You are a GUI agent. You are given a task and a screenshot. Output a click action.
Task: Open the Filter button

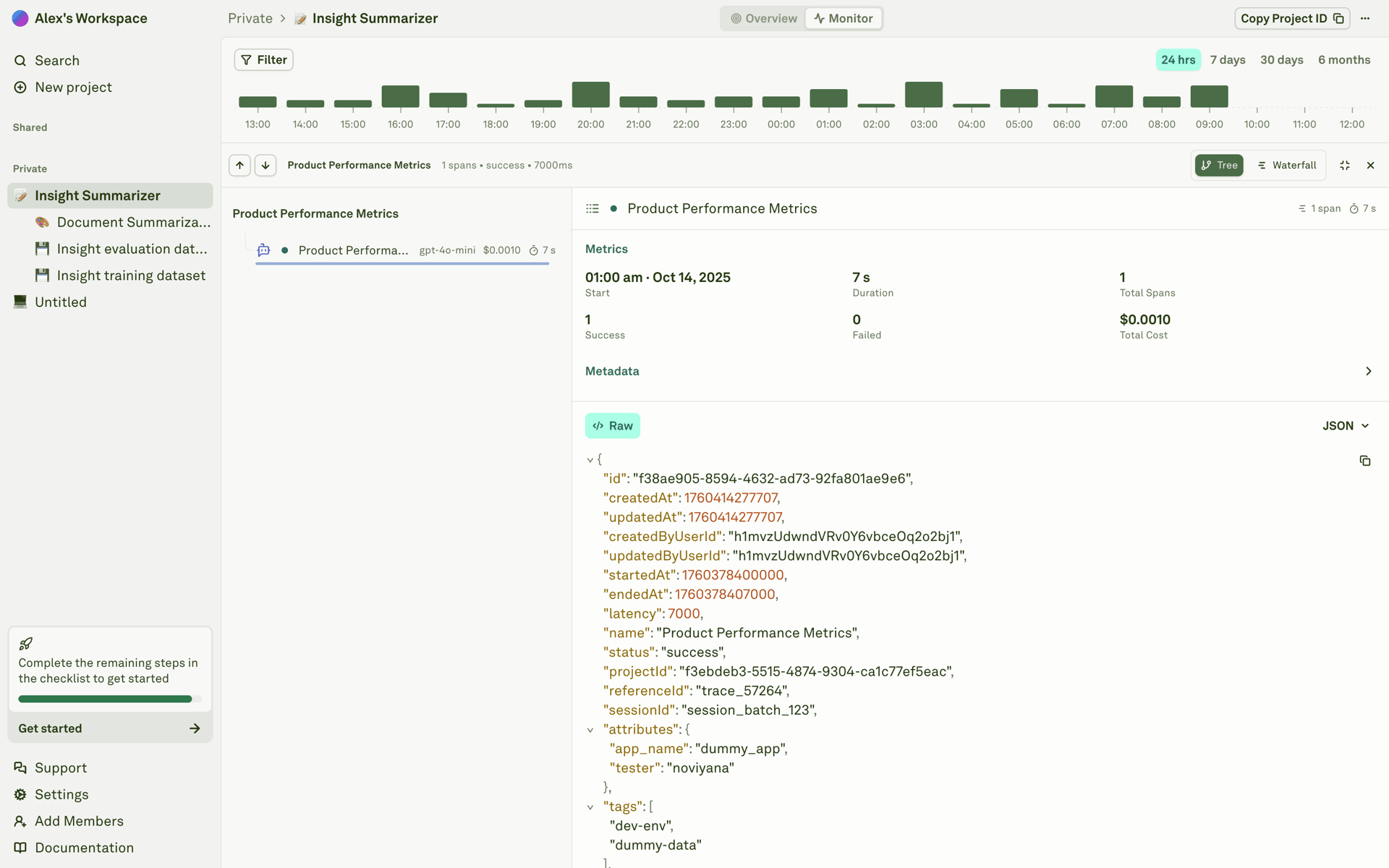click(x=263, y=60)
